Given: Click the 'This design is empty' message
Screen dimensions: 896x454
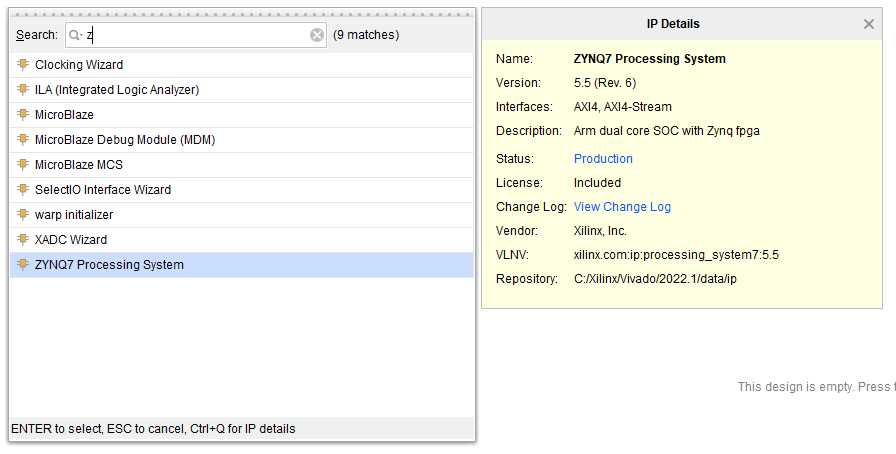Looking at the screenshot, I should 817,387.
